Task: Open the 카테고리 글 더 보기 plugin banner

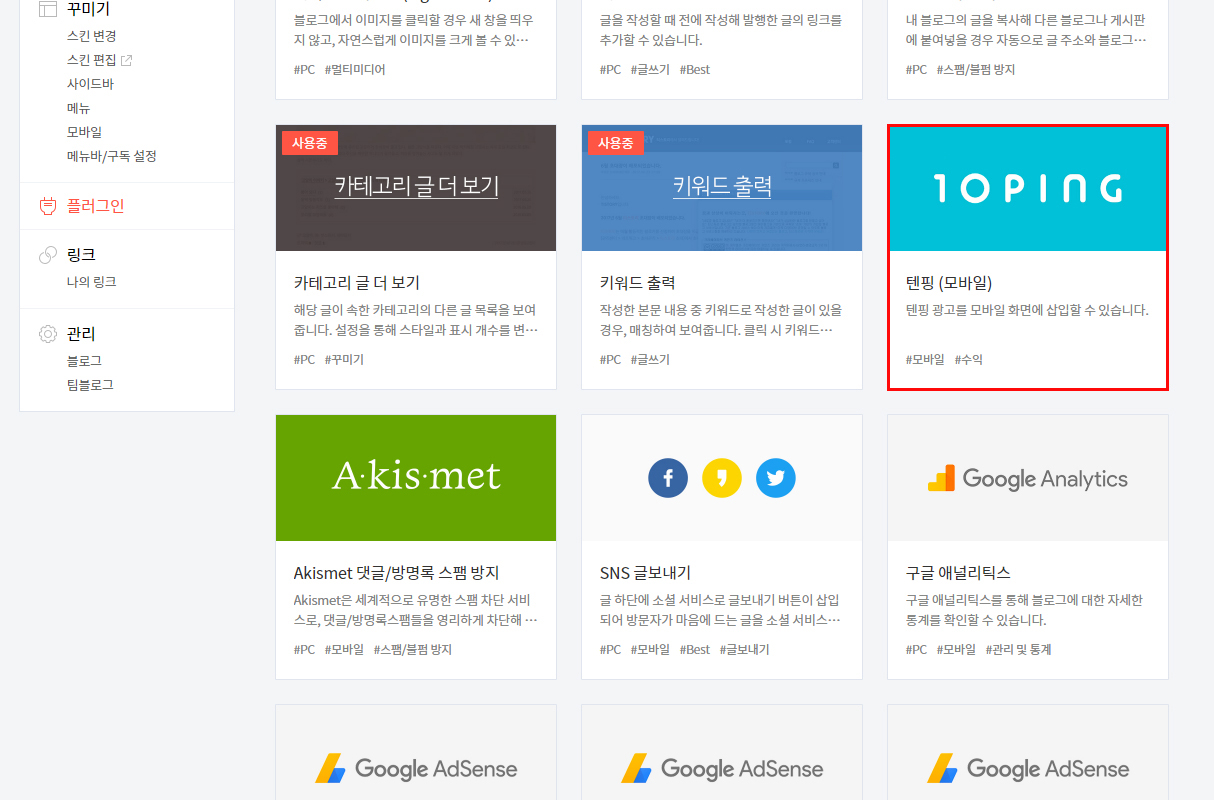Action: click(x=416, y=188)
